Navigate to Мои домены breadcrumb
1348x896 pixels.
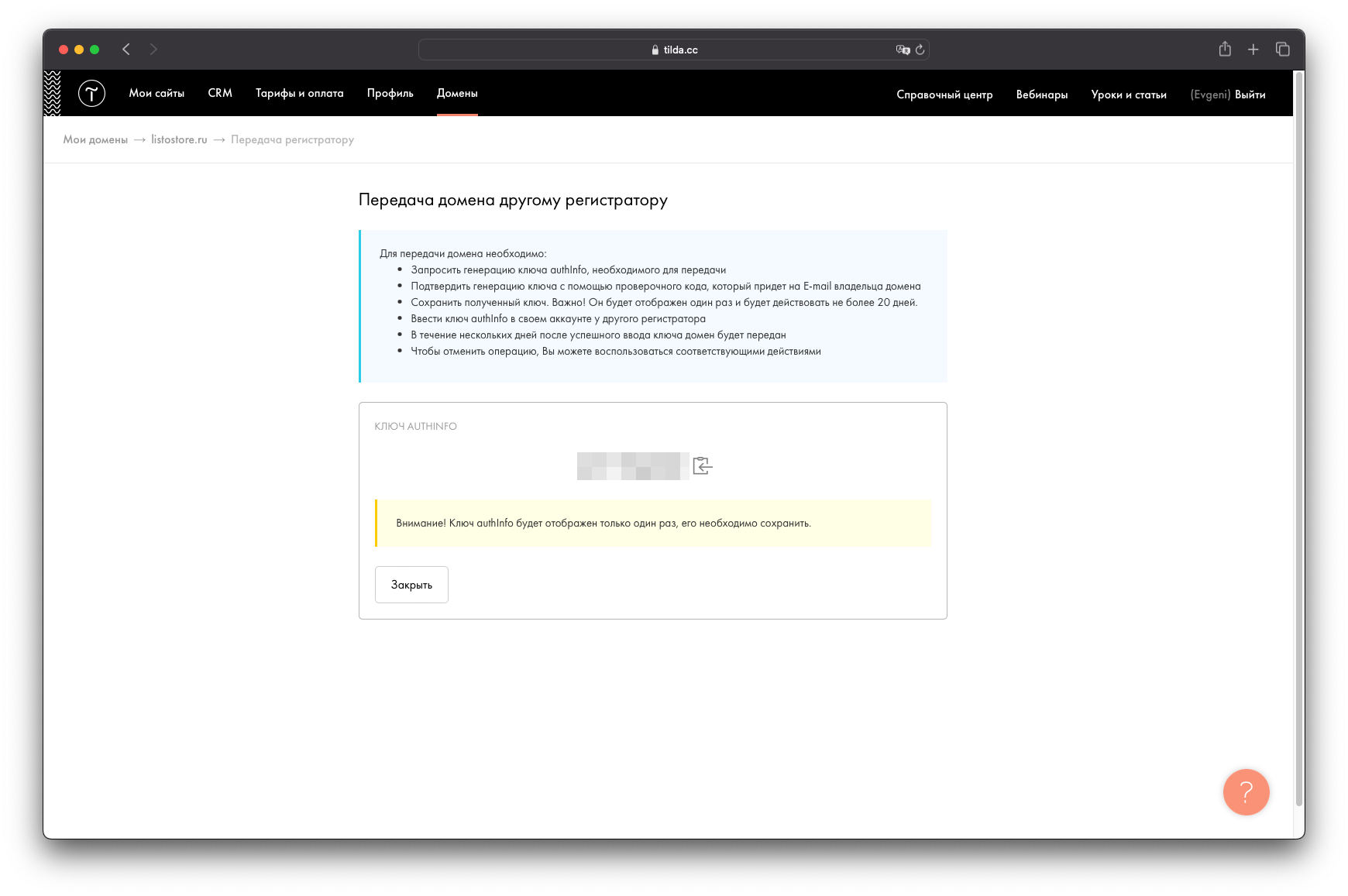point(95,139)
